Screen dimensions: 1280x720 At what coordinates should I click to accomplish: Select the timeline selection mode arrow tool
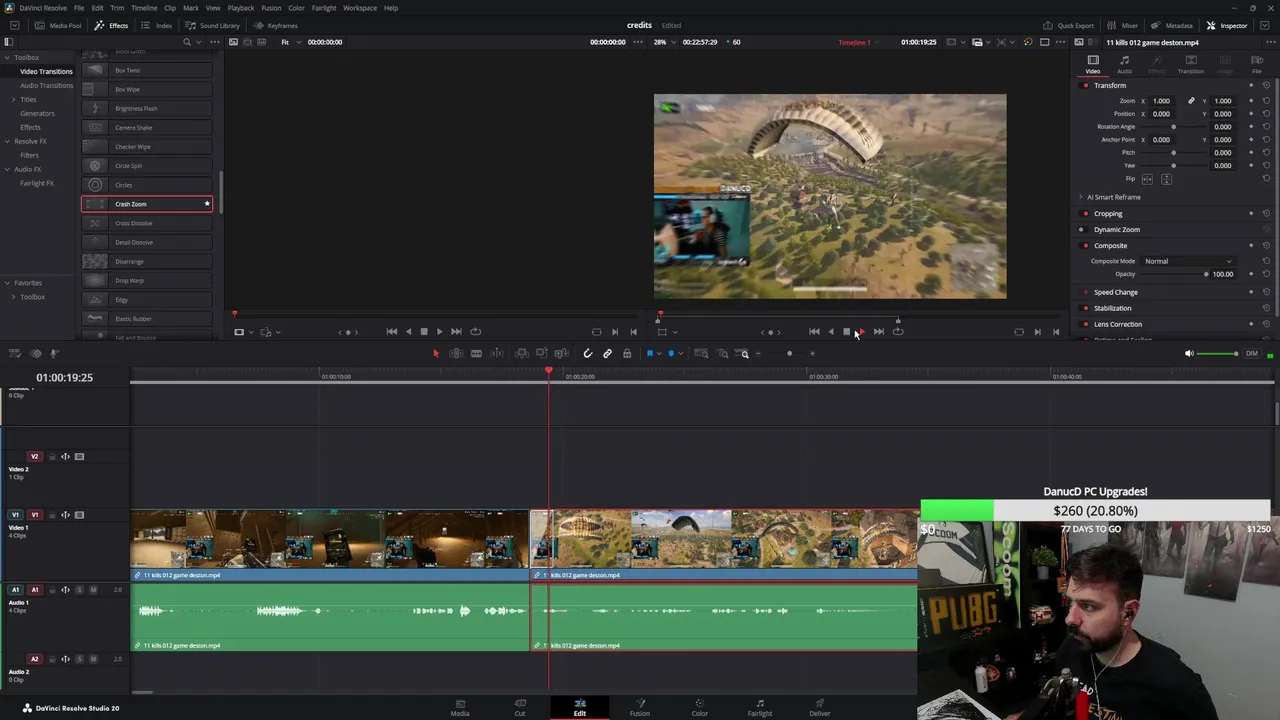tap(435, 353)
